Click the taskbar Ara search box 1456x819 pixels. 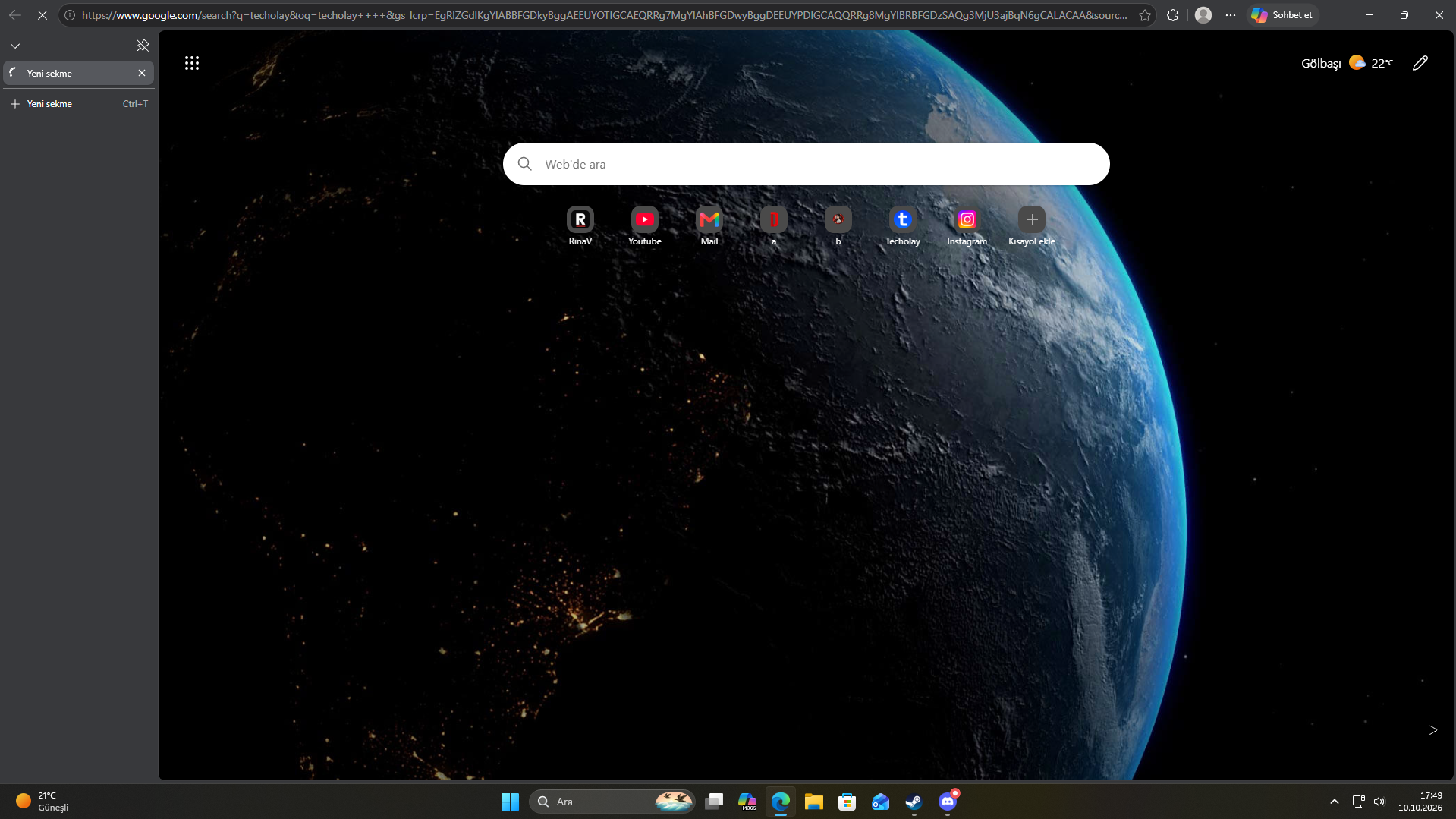click(x=612, y=802)
